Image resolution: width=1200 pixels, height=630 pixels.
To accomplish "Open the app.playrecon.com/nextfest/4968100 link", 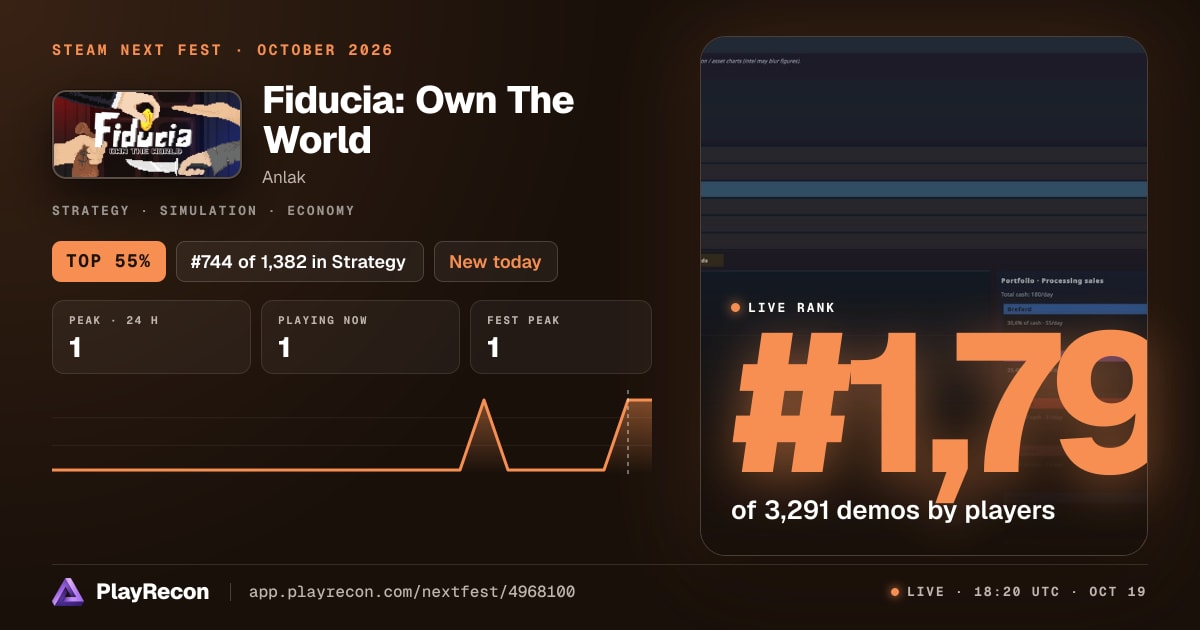I will tap(412, 592).
